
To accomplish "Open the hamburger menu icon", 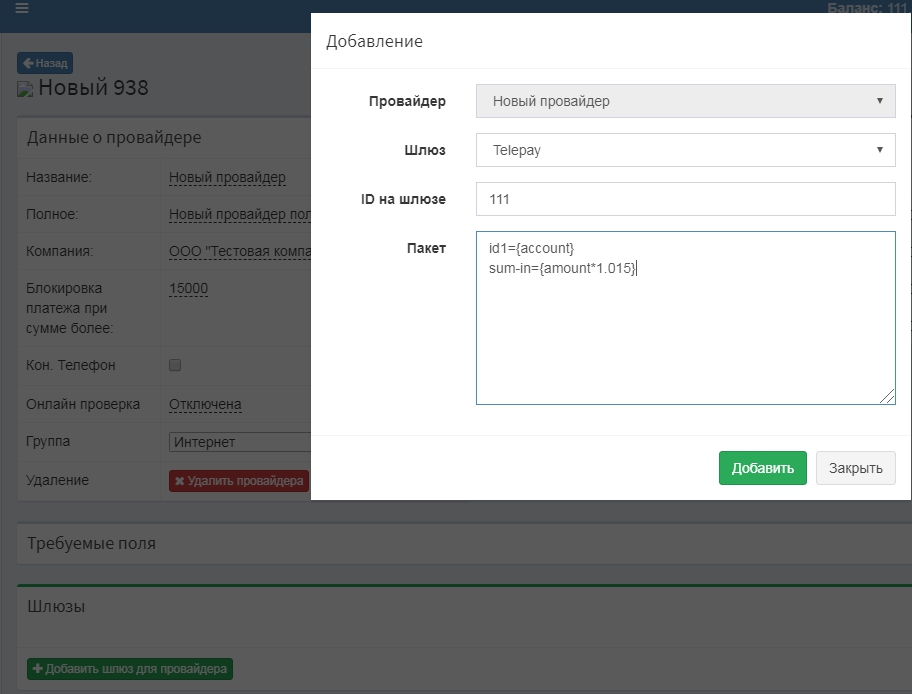I will [22, 8].
